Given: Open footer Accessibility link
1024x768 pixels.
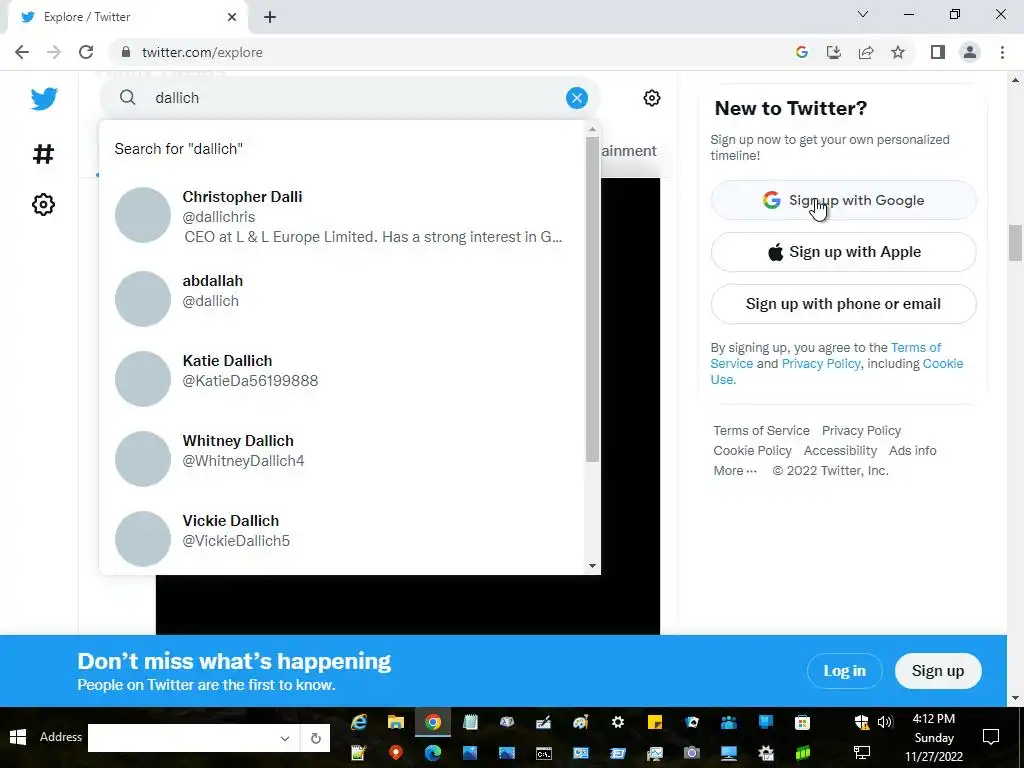Looking at the screenshot, I should pyautogui.click(x=840, y=451).
